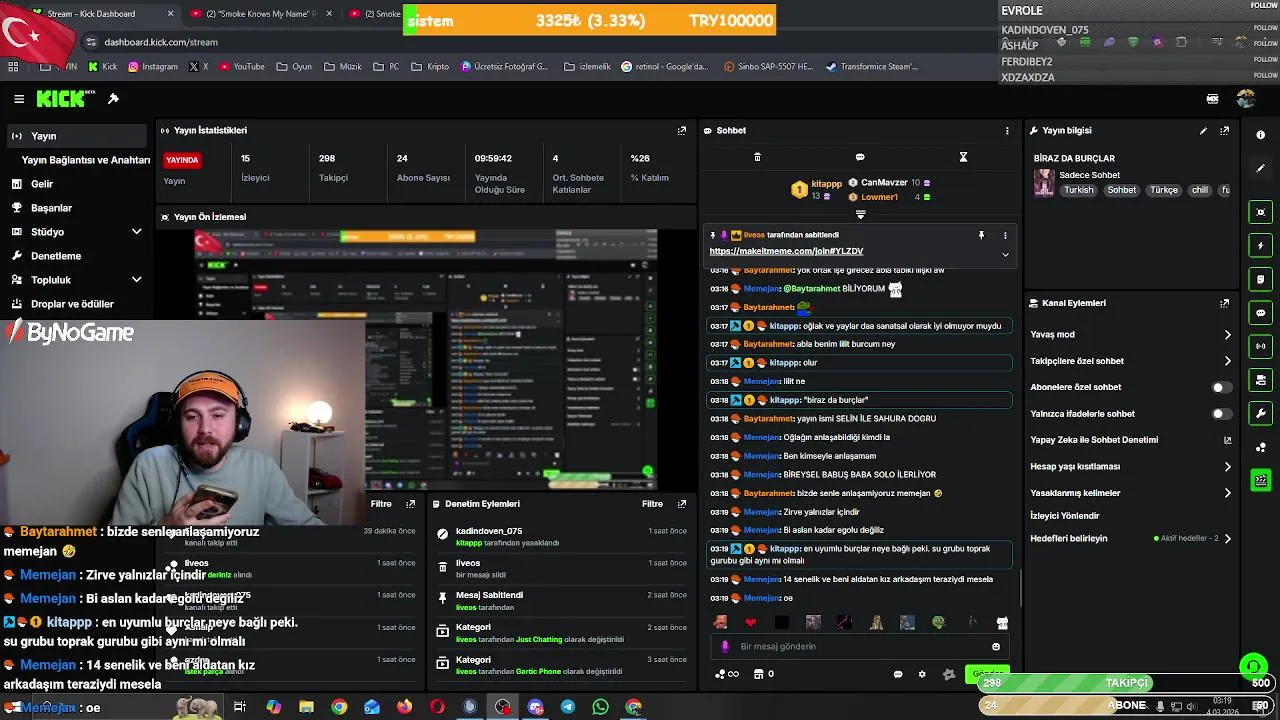Viewport: 1280px width, 720px height.
Task: Pop out the Kanal Eylemleri panel
Action: pyautogui.click(x=1224, y=303)
